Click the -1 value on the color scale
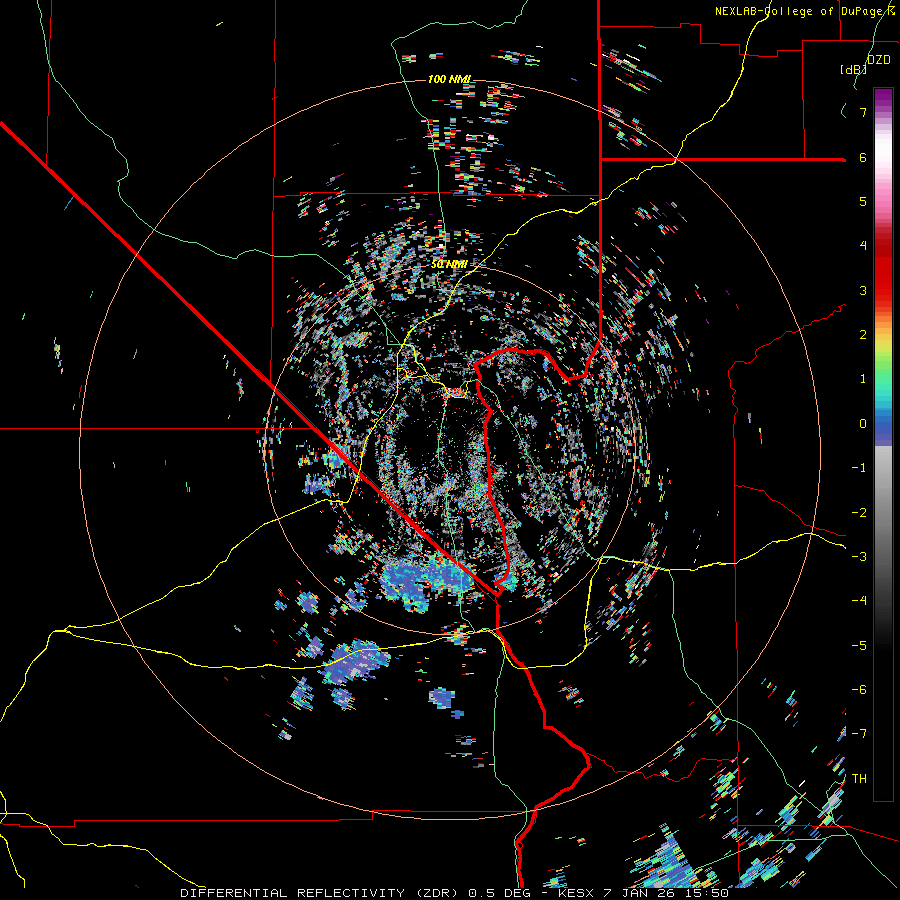The width and height of the screenshot is (900, 900). [859, 468]
